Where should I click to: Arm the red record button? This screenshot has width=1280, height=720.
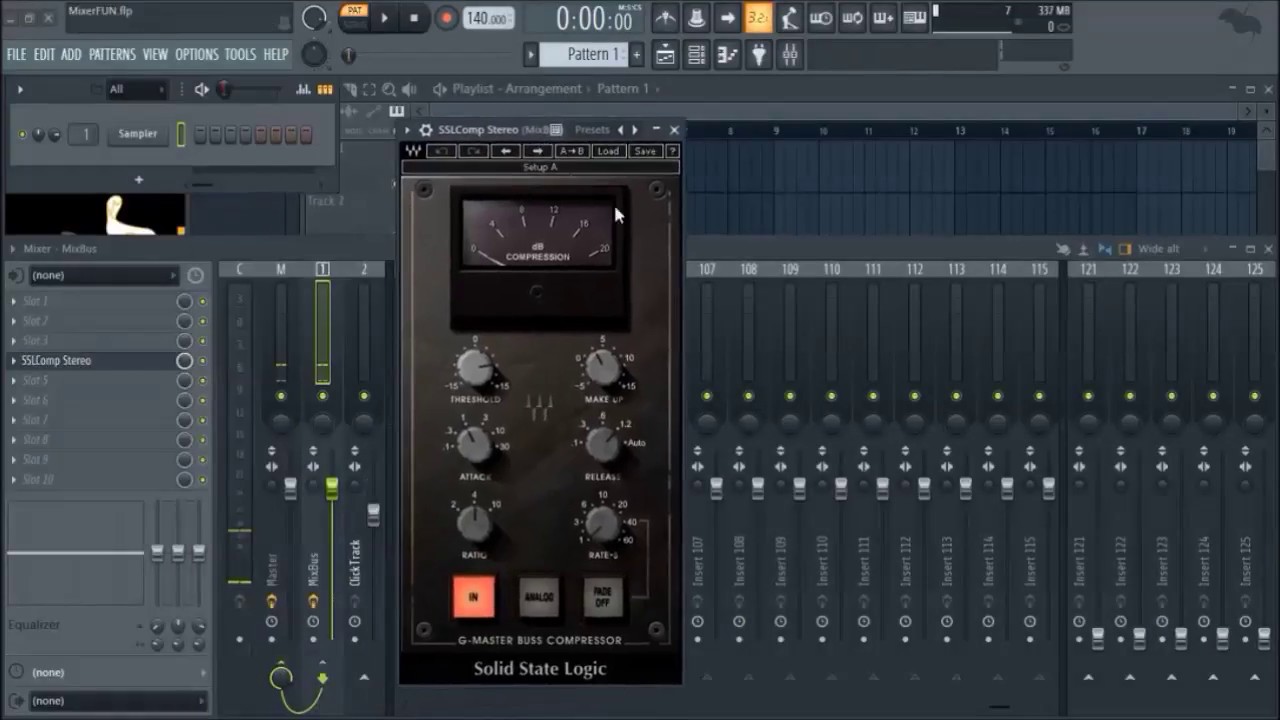coord(447,18)
